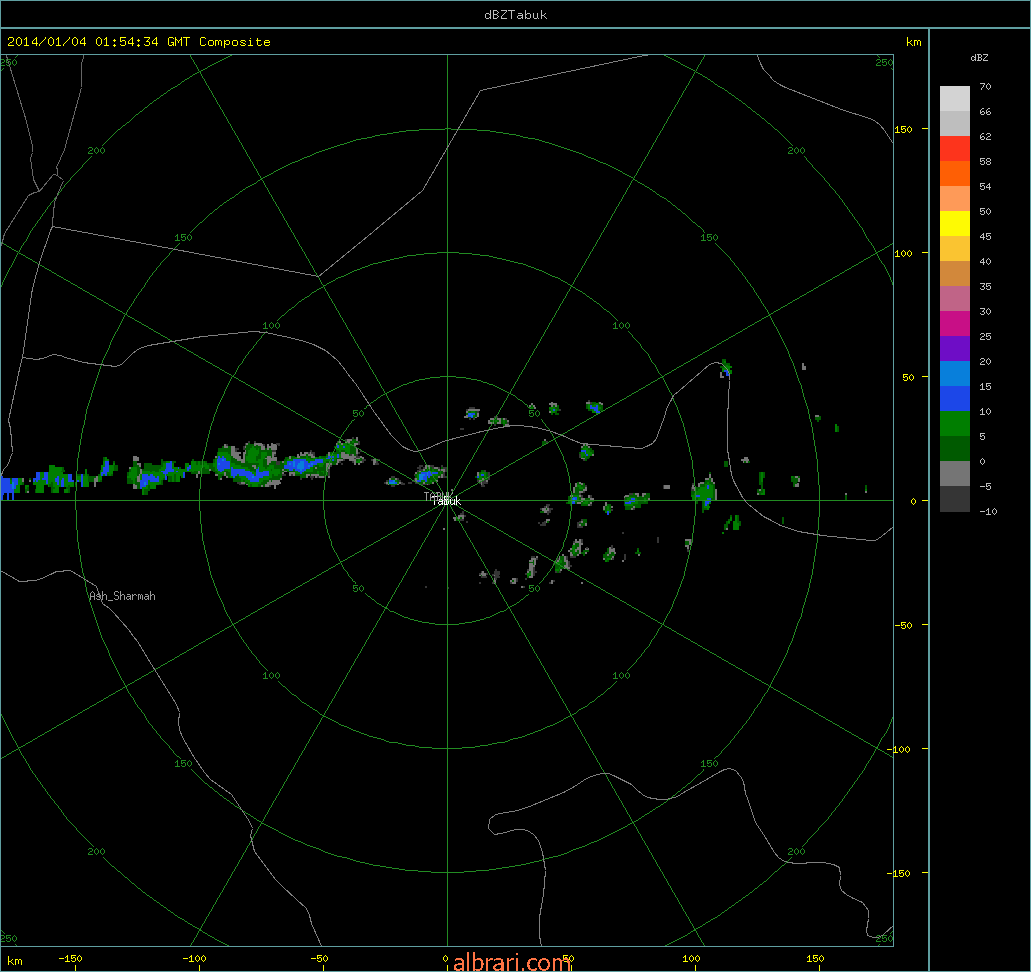Select the "45" value in the dBZ legend
1031x972 pixels.
985,236
